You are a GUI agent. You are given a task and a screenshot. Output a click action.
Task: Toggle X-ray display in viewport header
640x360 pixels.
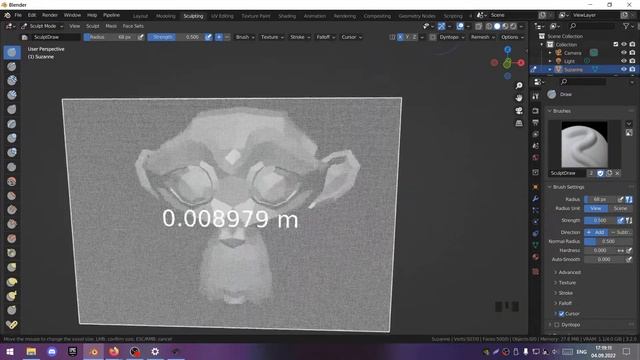tap(479, 26)
